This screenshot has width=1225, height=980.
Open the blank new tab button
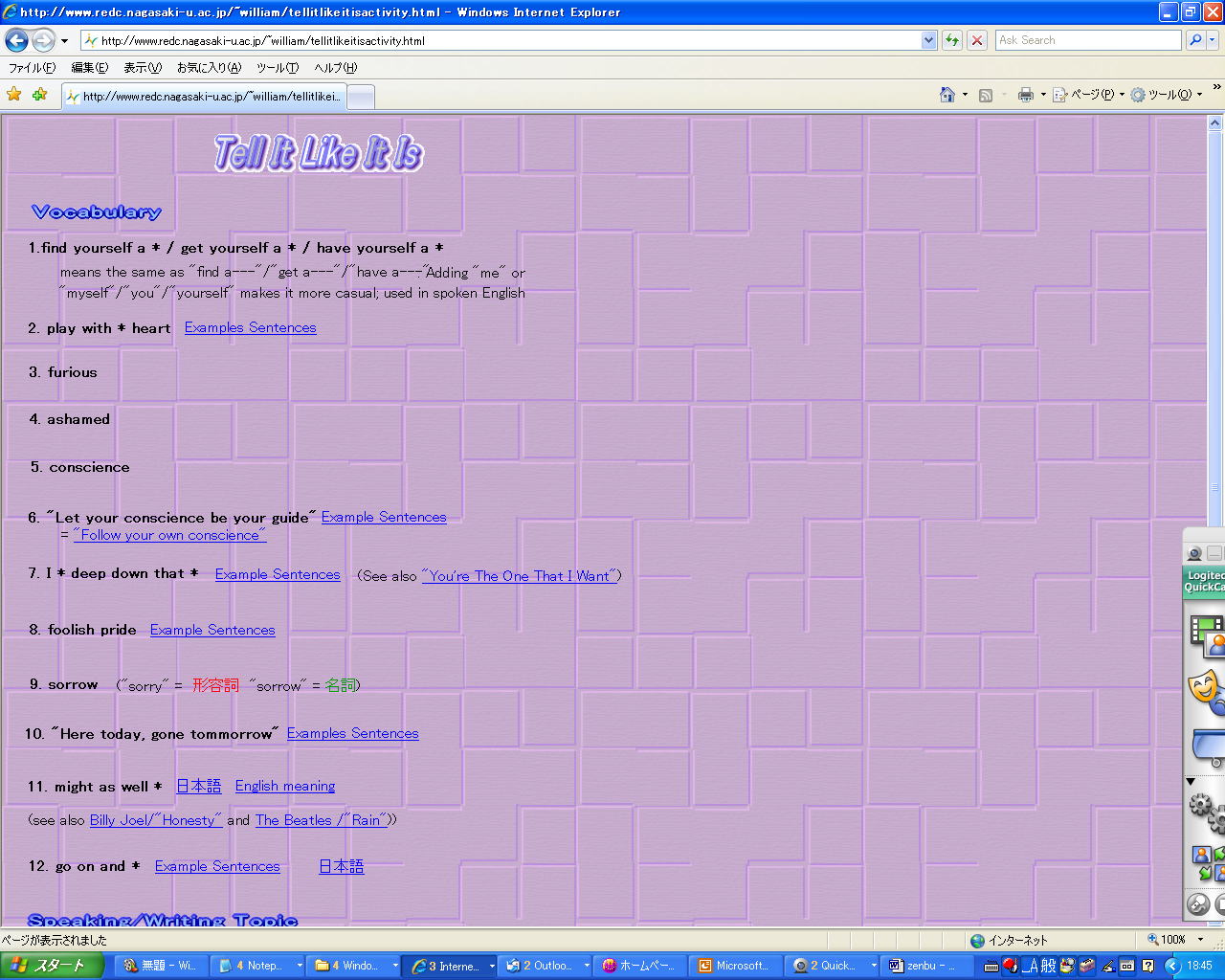[360, 97]
